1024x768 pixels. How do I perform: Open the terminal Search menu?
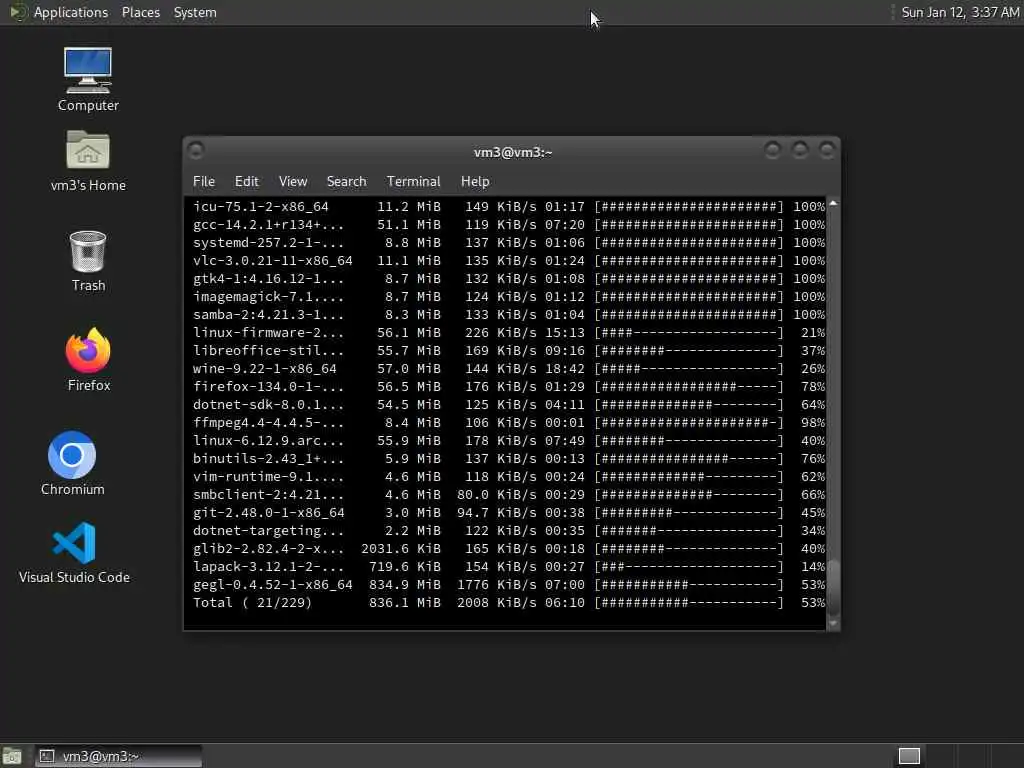tap(346, 182)
